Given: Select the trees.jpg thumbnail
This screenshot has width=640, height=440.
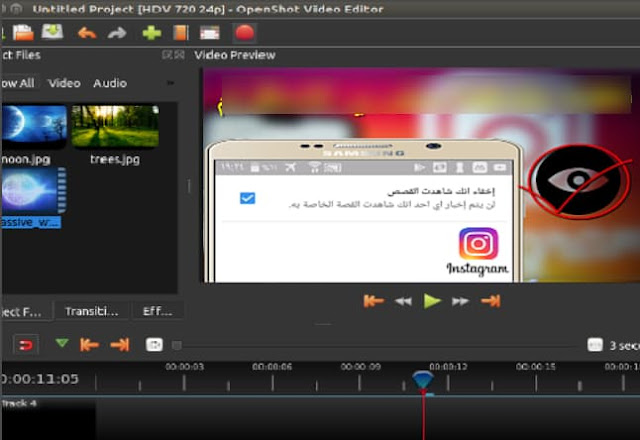Looking at the screenshot, I should point(115,127).
